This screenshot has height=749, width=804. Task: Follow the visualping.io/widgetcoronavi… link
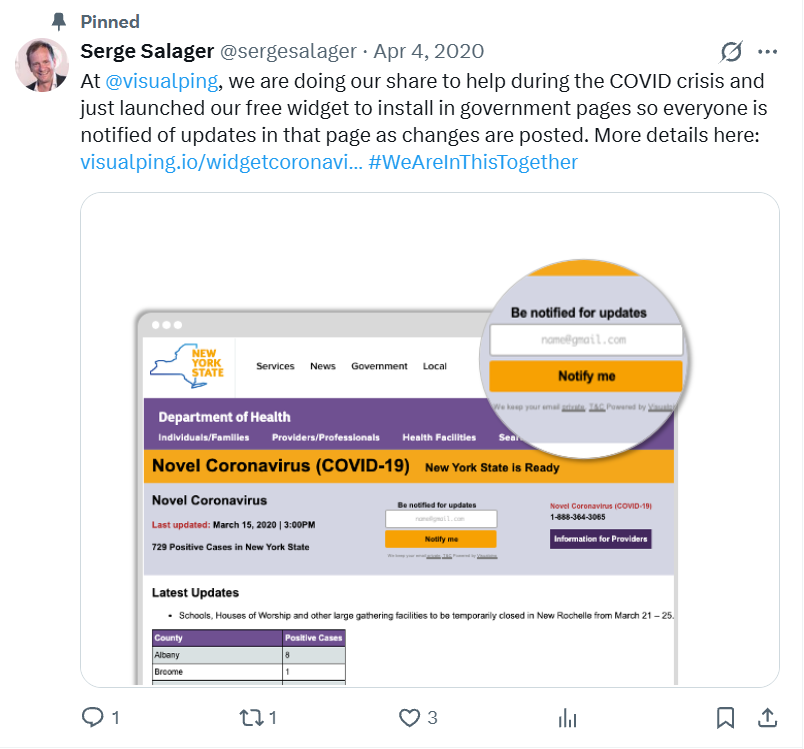[220, 161]
